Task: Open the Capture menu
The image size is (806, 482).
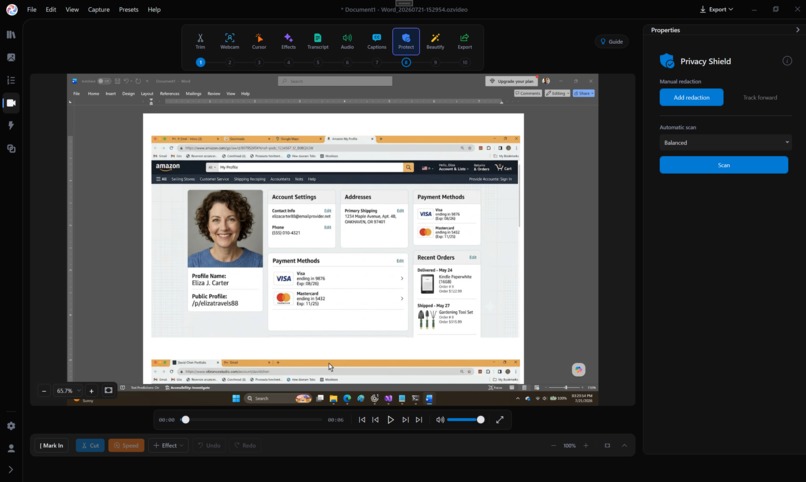Action: [99, 9]
